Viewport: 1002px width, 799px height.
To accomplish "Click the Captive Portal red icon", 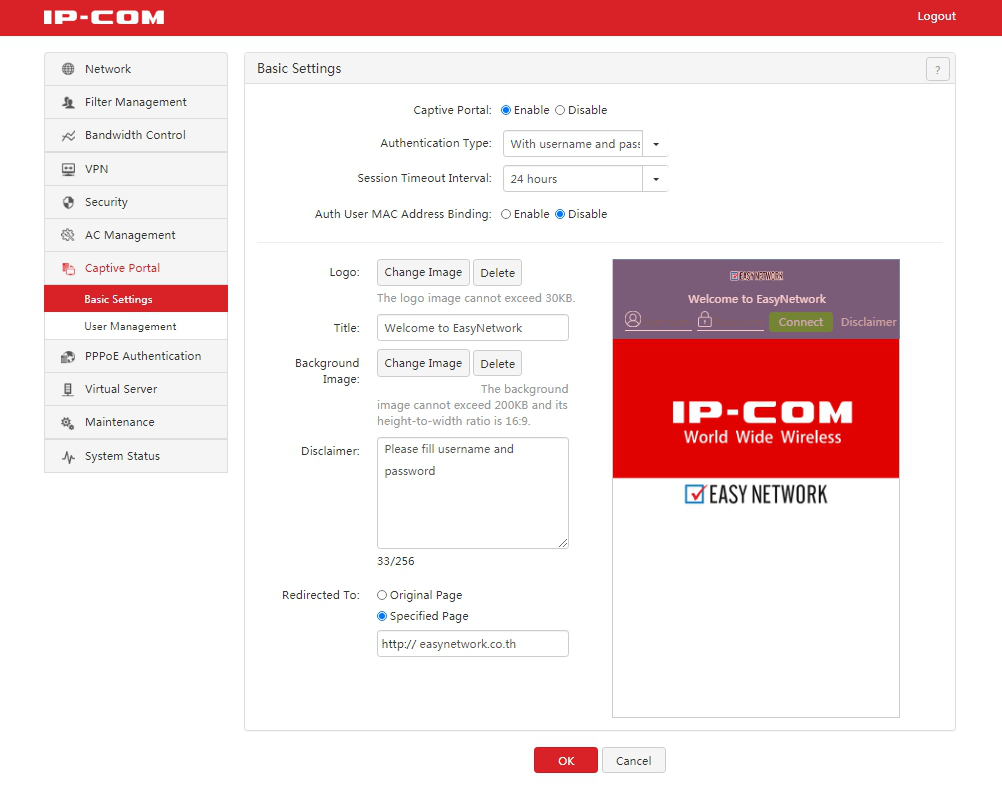I will click(x=68, y=268).
